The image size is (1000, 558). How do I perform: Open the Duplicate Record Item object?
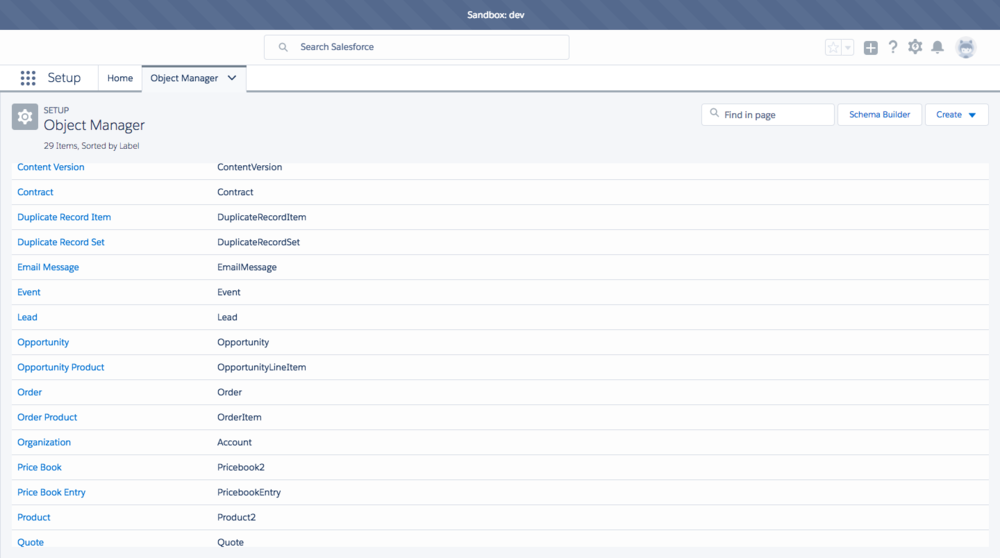64,217
